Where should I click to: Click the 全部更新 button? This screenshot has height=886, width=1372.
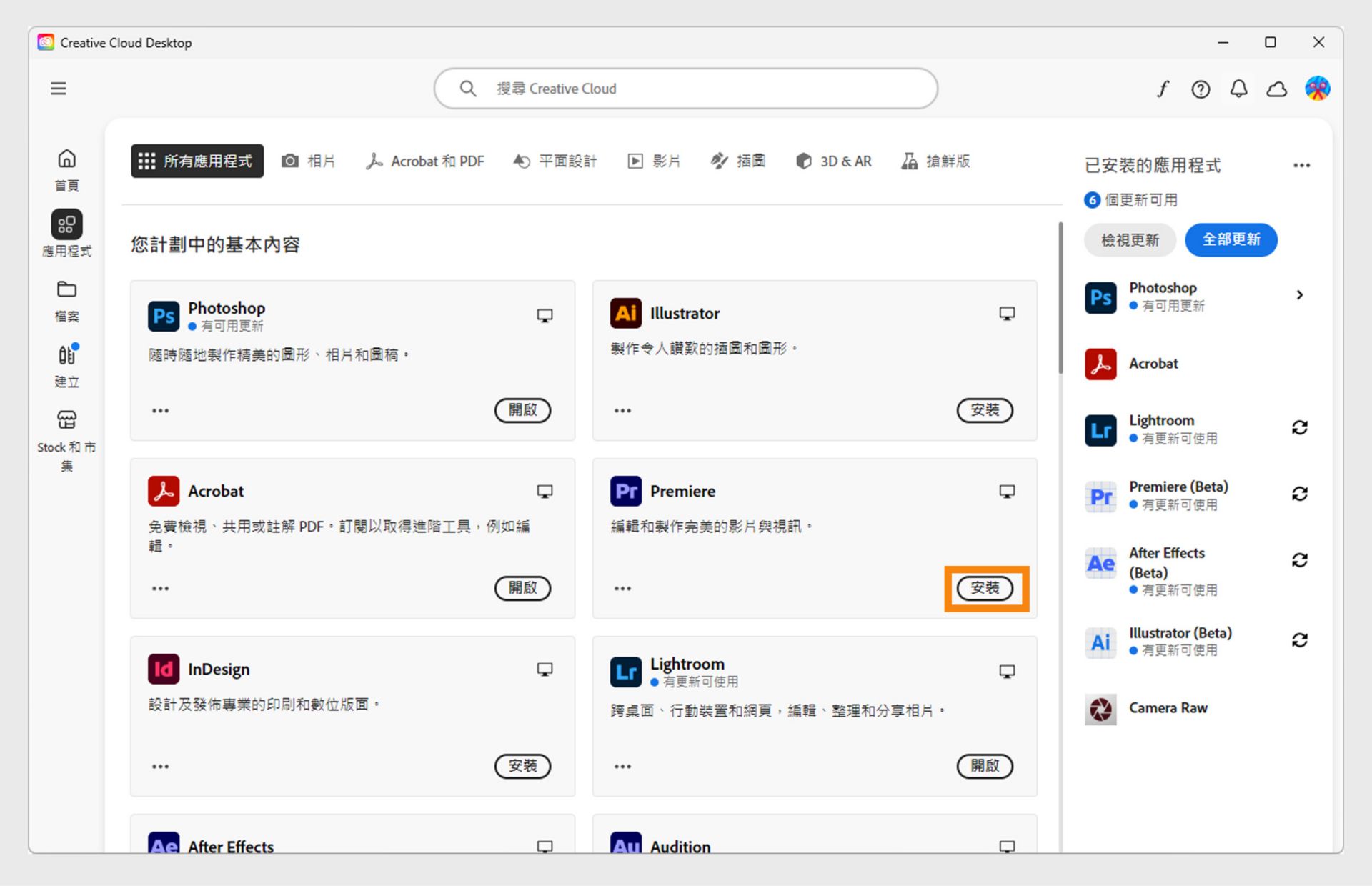[1231, 239]
